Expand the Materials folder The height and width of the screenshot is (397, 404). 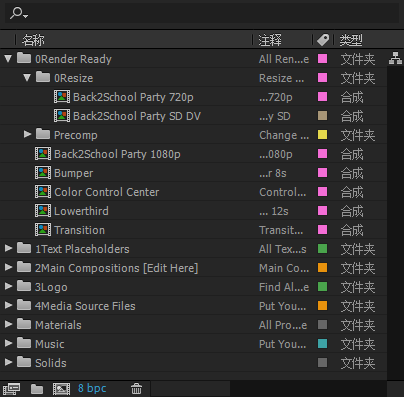pyautogui.click(x=9, y=324)
